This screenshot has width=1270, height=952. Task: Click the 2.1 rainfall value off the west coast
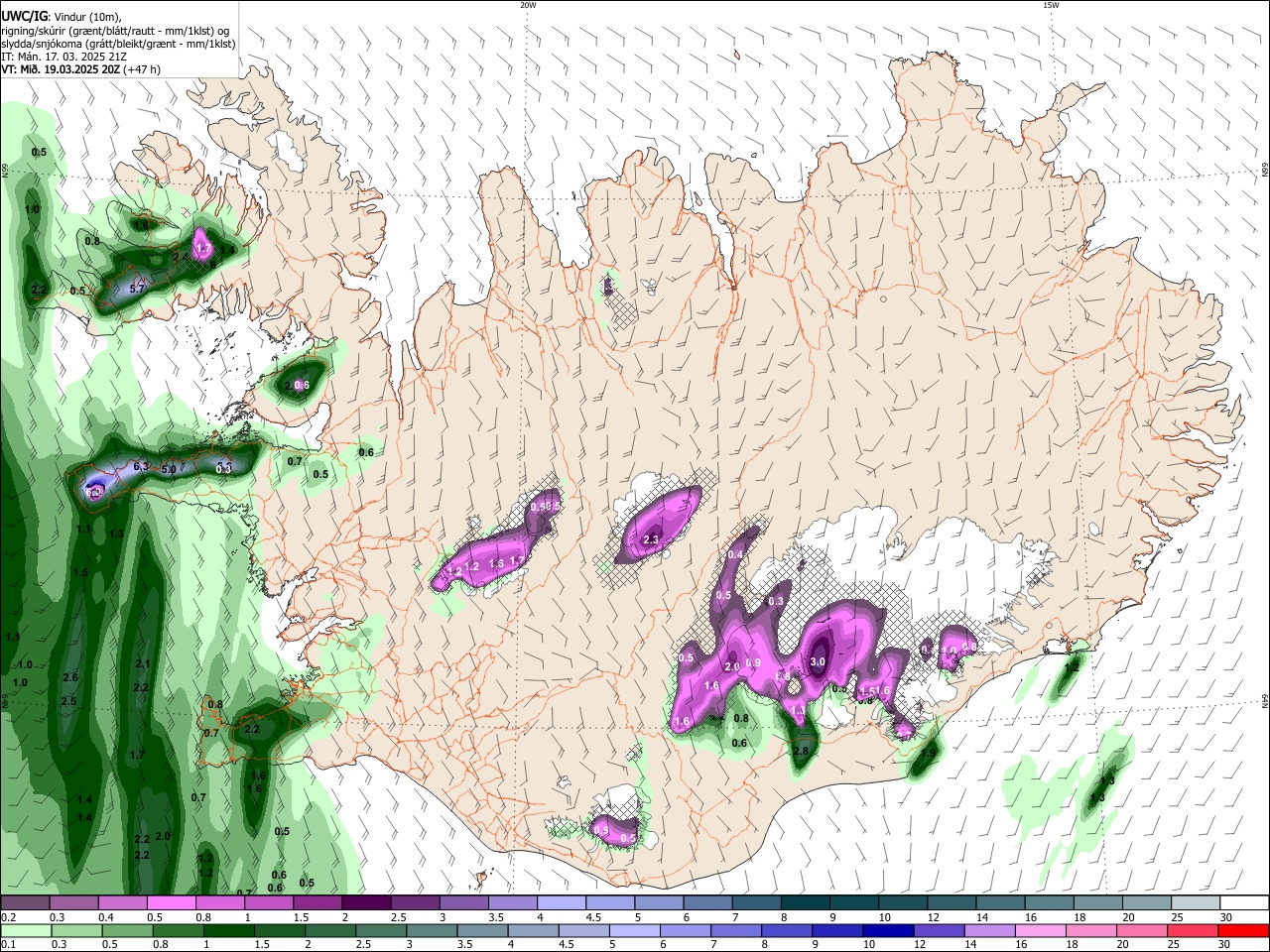tap(142, 665)
